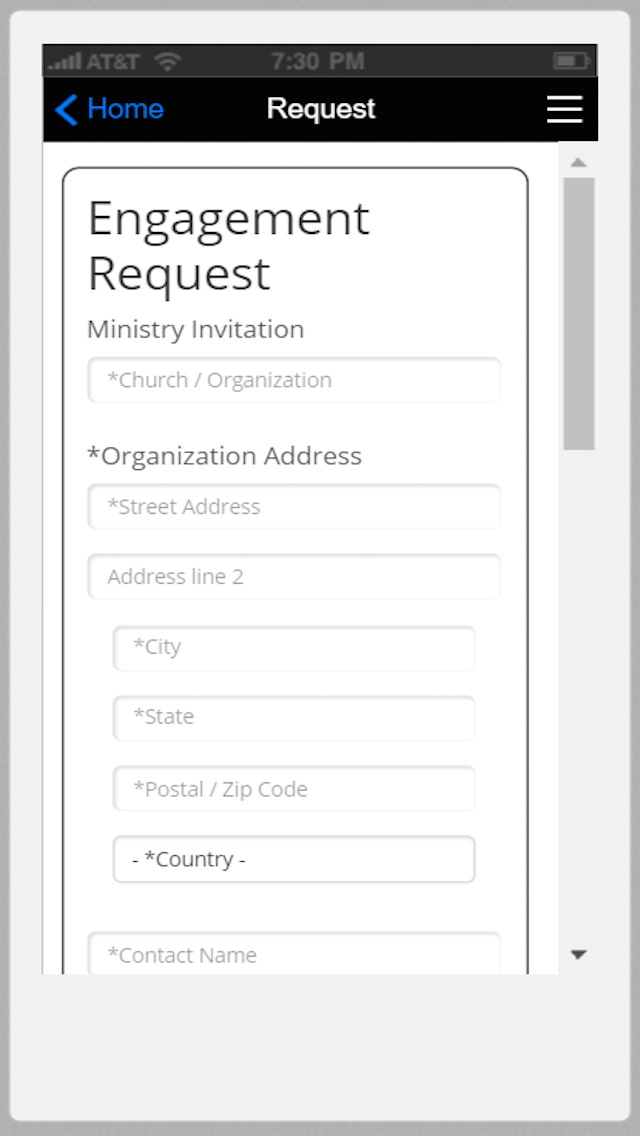Click into the City field
This screenshot has width=640, height=1136.
294,647
